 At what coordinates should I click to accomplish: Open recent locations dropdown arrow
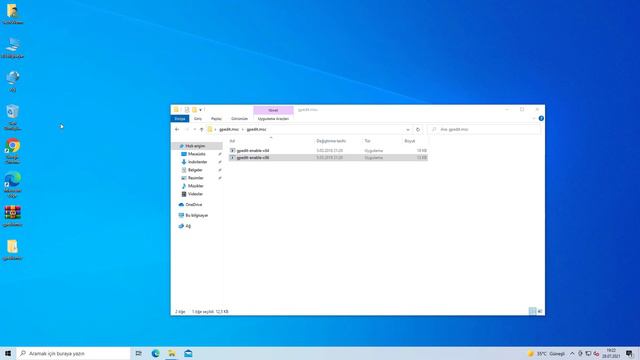point(194,129)
